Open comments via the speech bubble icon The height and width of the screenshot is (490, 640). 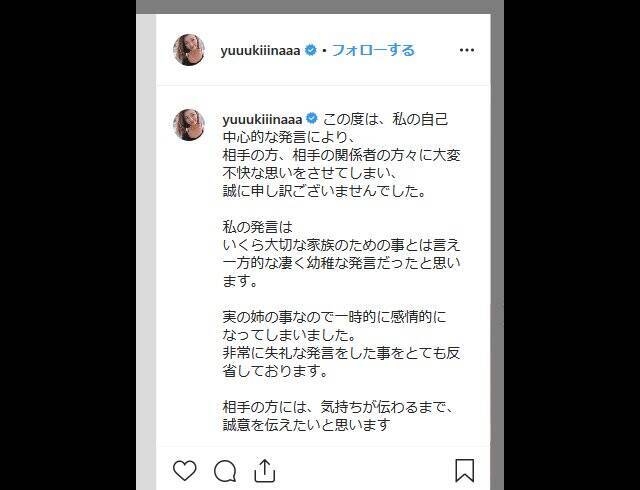[225, 472]
